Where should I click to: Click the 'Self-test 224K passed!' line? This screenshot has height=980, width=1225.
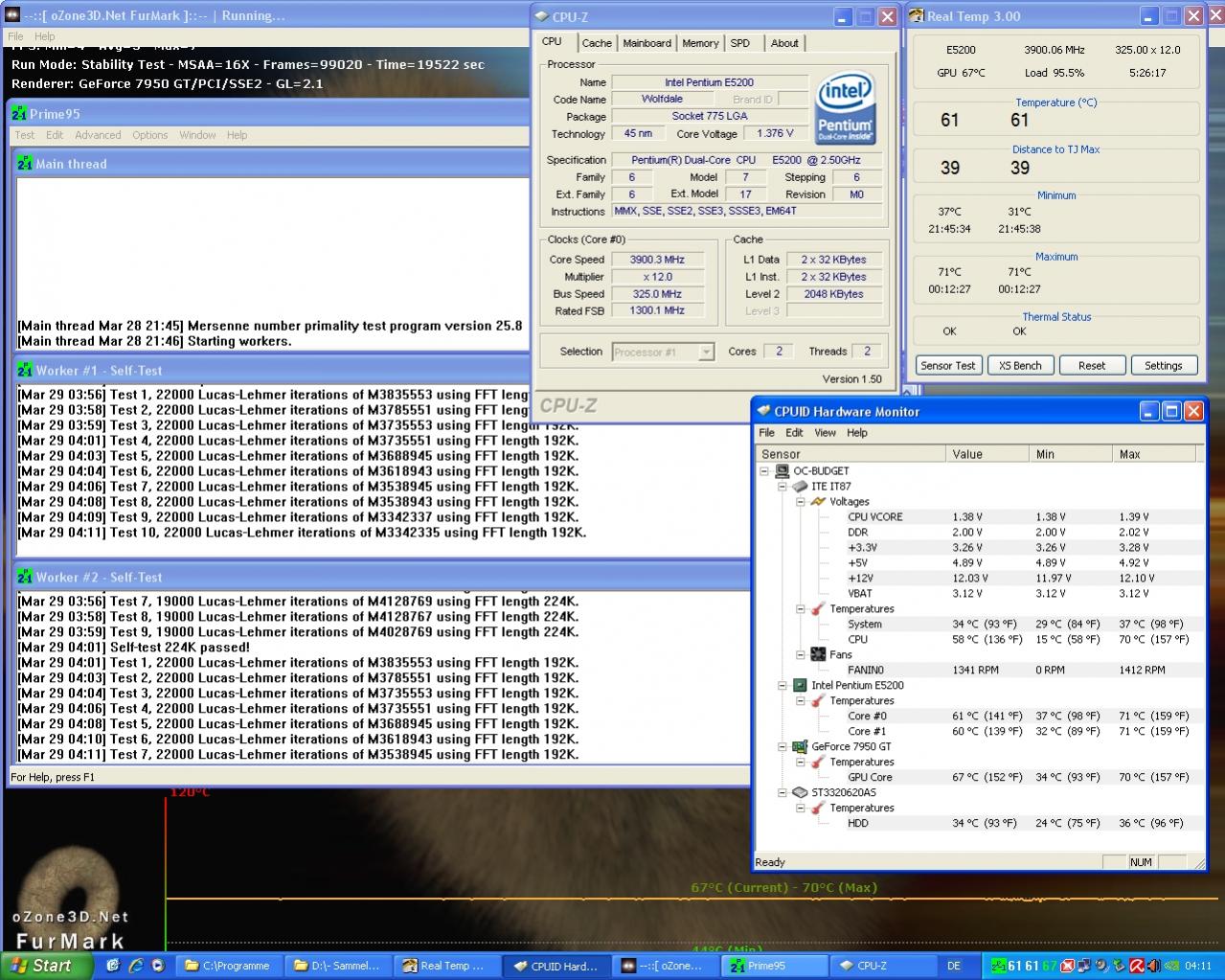coord(134,648)
